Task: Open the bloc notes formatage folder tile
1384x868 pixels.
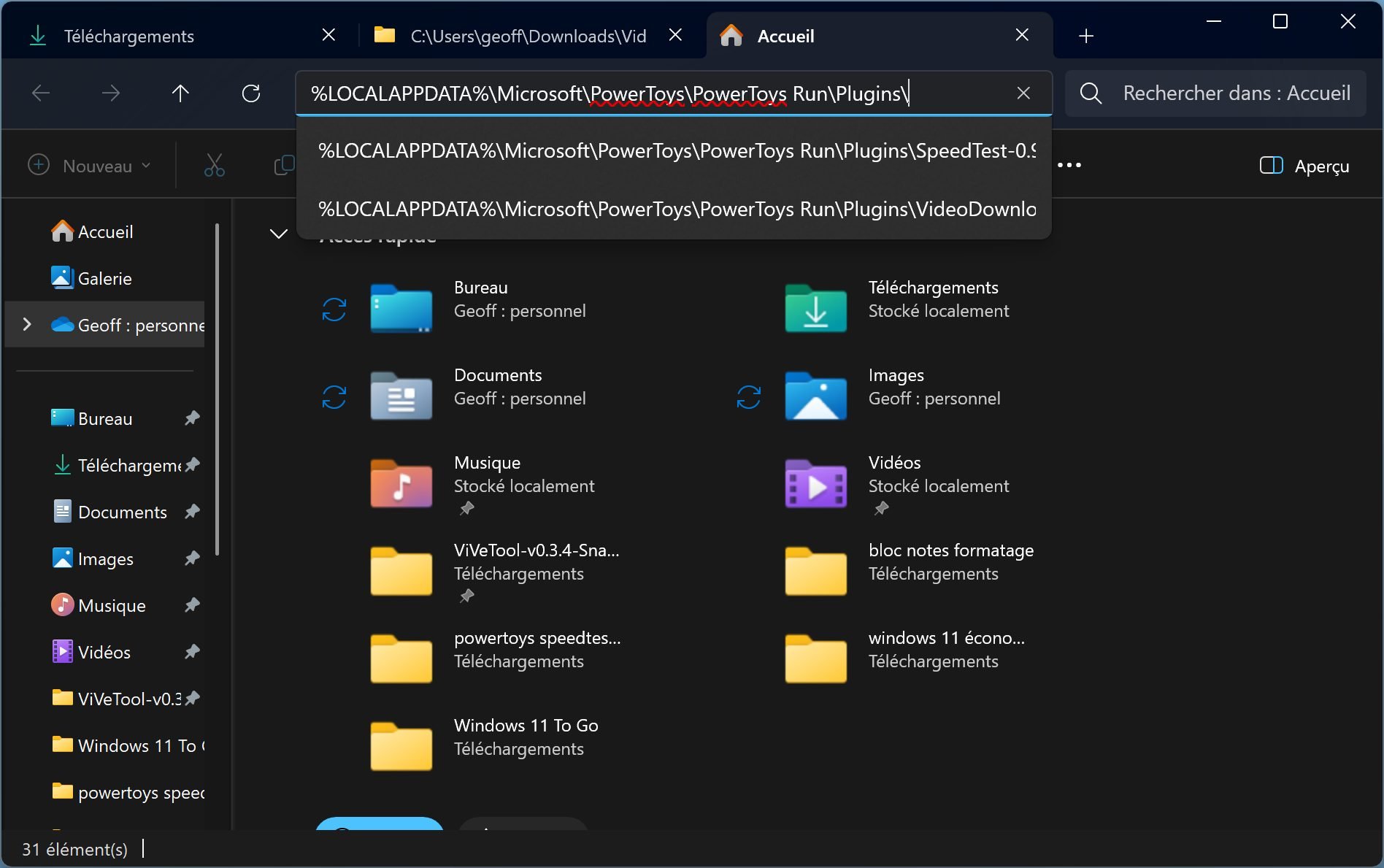Action: [x=910, y=571]
